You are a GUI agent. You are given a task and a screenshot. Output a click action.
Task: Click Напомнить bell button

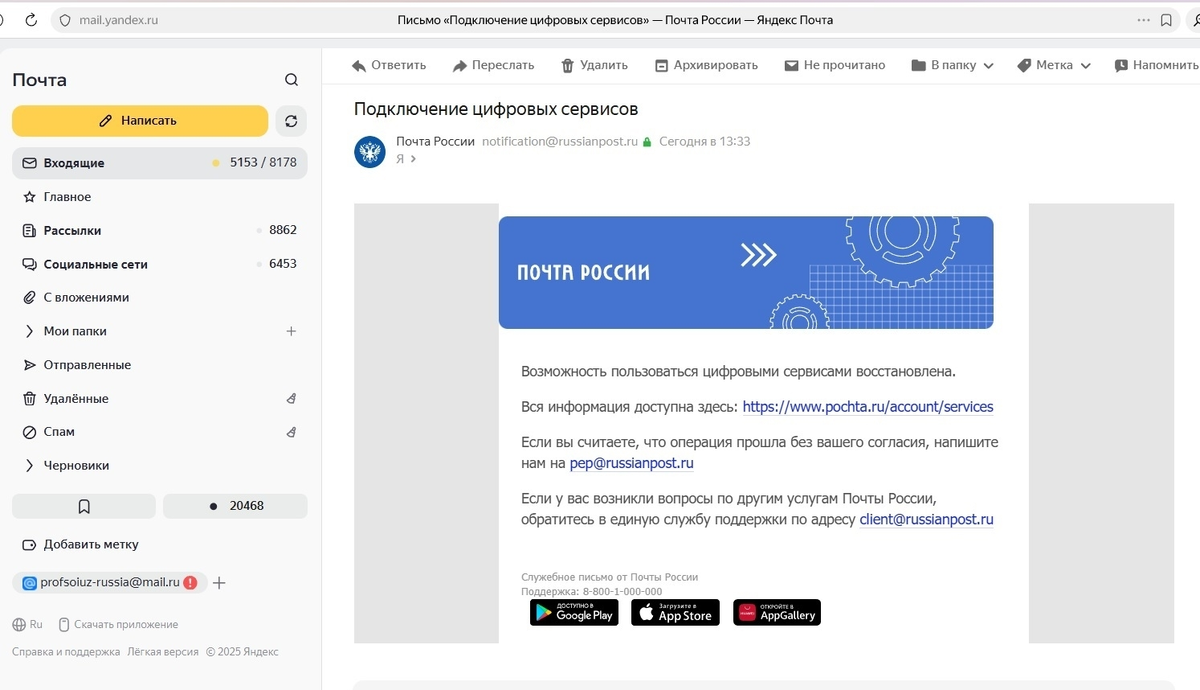click(x=1156, y=65)
